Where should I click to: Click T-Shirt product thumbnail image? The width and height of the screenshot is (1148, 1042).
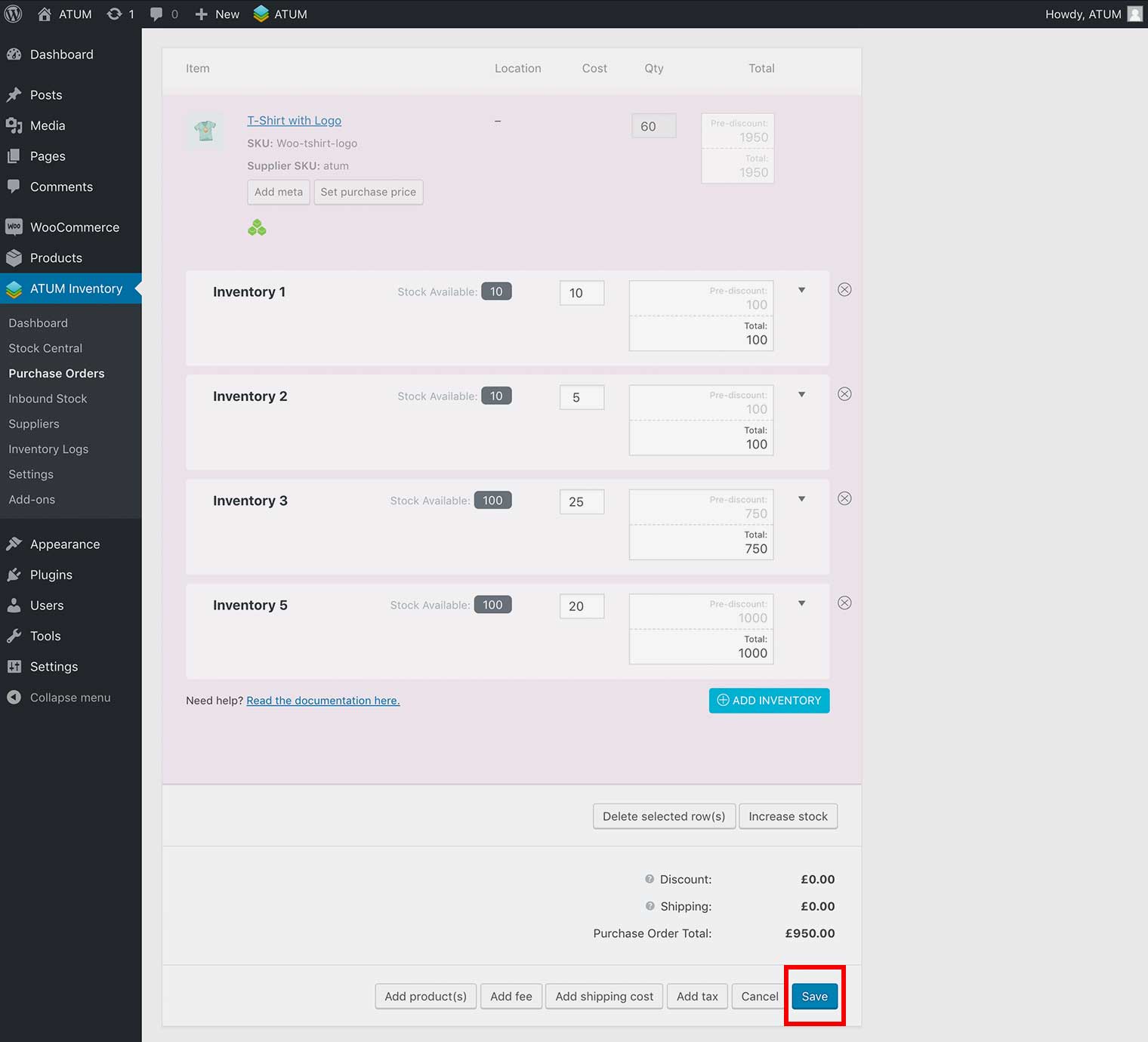[205, 131]
